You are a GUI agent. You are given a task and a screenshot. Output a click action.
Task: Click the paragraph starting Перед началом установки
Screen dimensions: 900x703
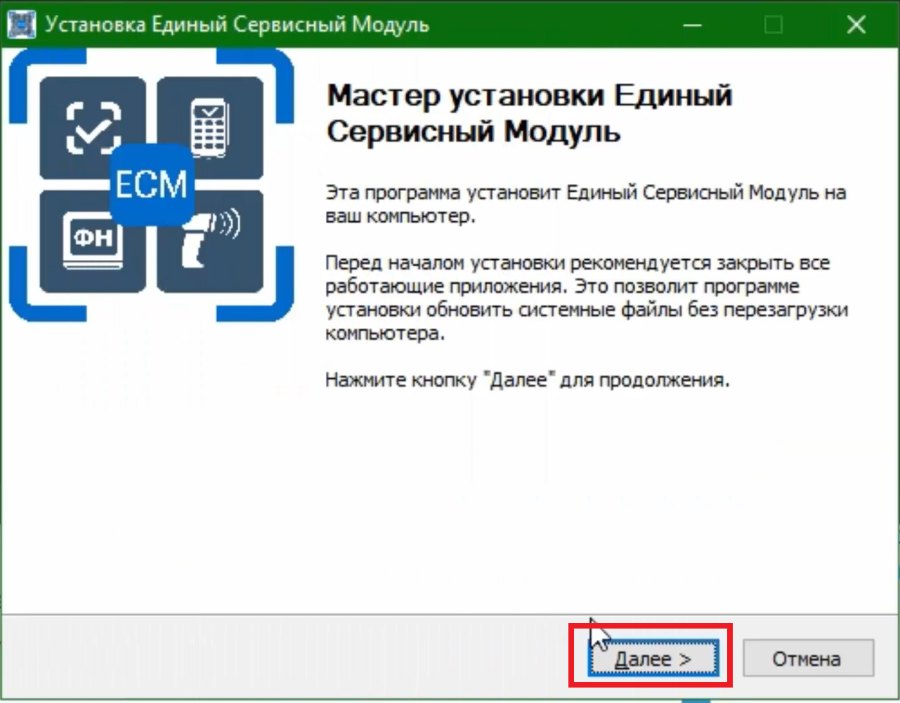point(587,298)
